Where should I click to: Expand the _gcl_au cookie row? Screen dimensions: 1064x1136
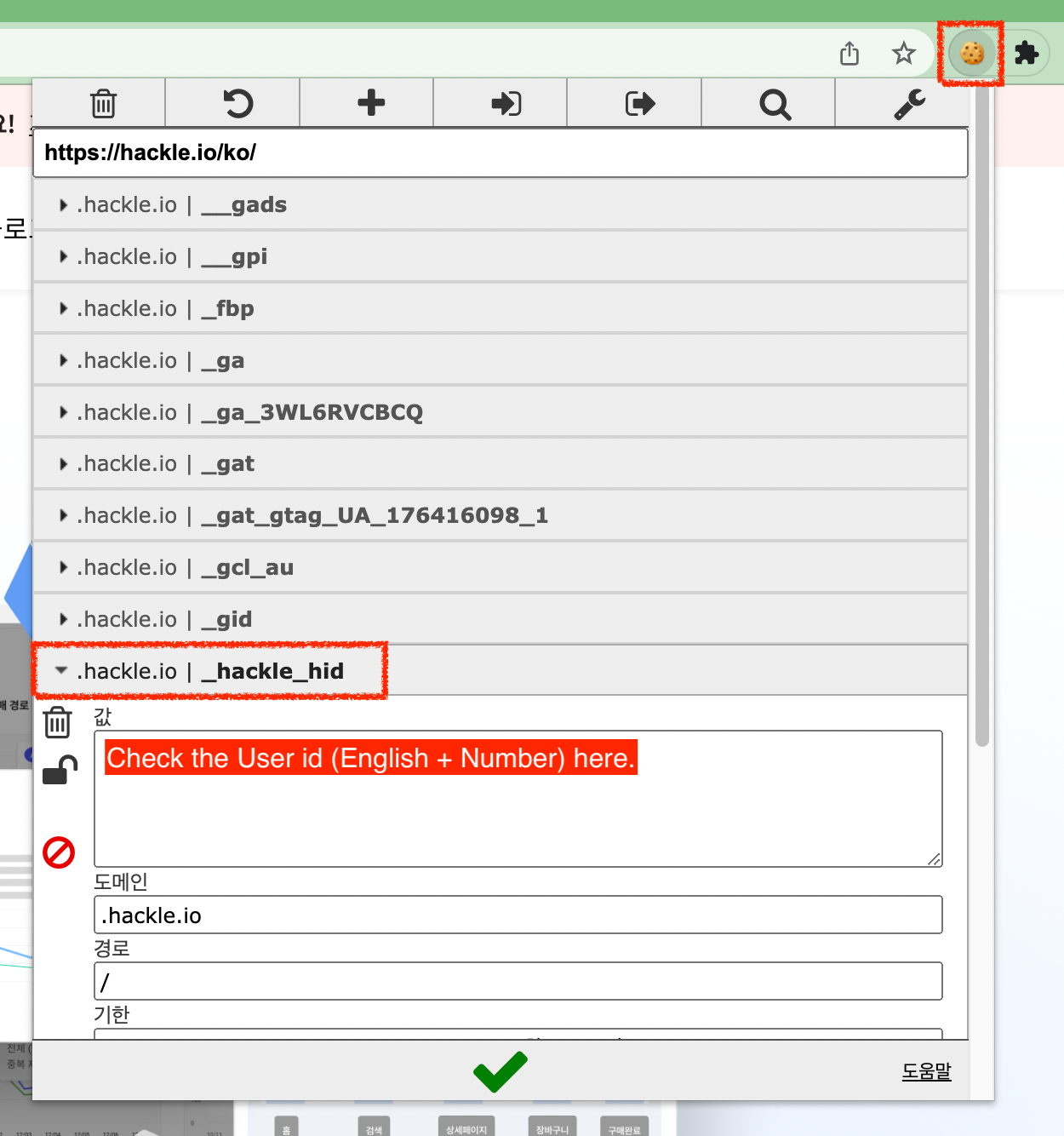coord(501,568)
